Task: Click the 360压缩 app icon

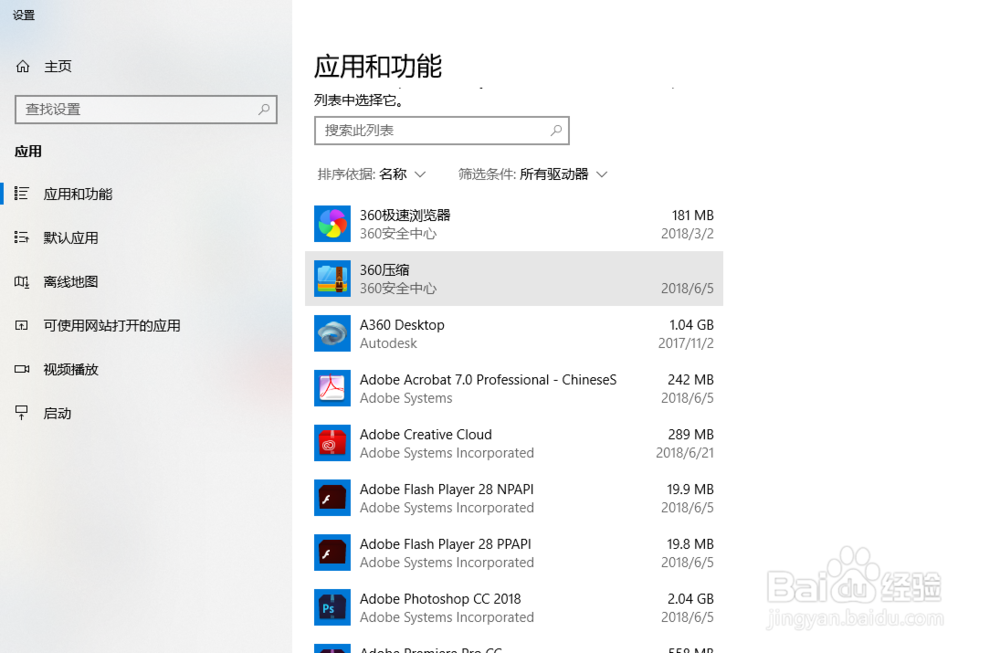Action: coord(332,278)
